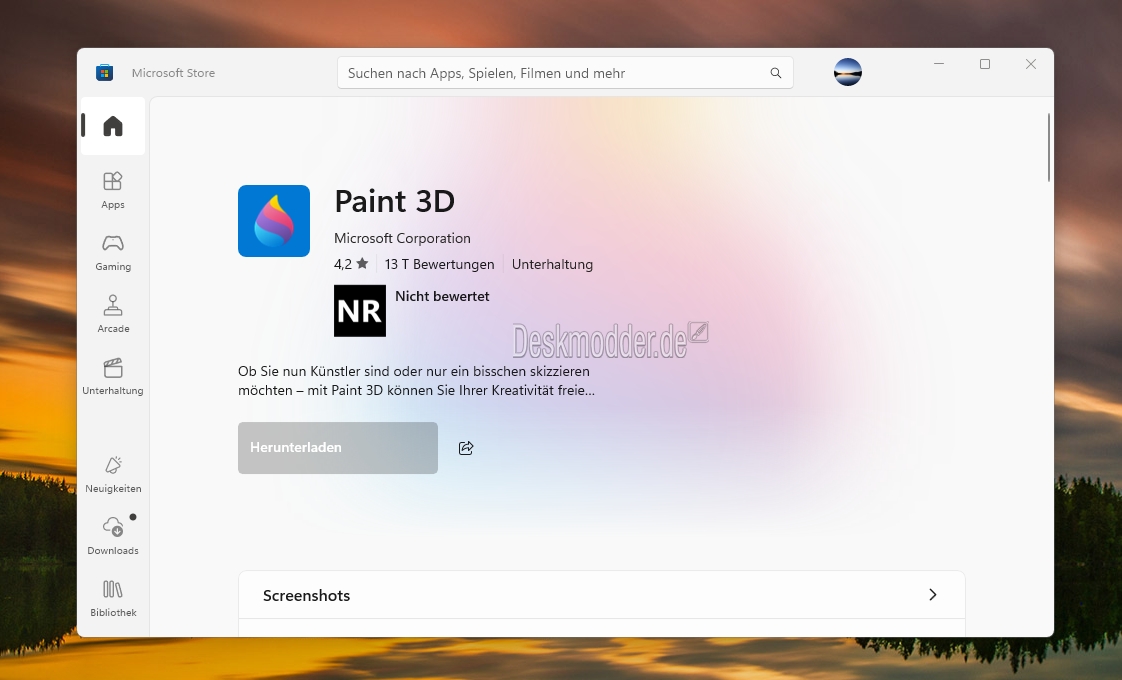Viewport: 1122px width, 680px height.
Task: Open the Unterhaltung category link beside ratings
Action: [x=552, y=264]
